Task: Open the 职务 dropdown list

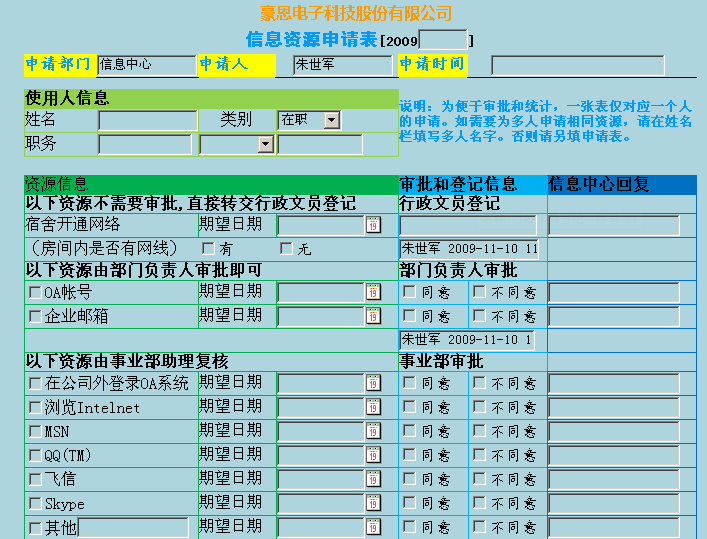Action: [265, 144]
